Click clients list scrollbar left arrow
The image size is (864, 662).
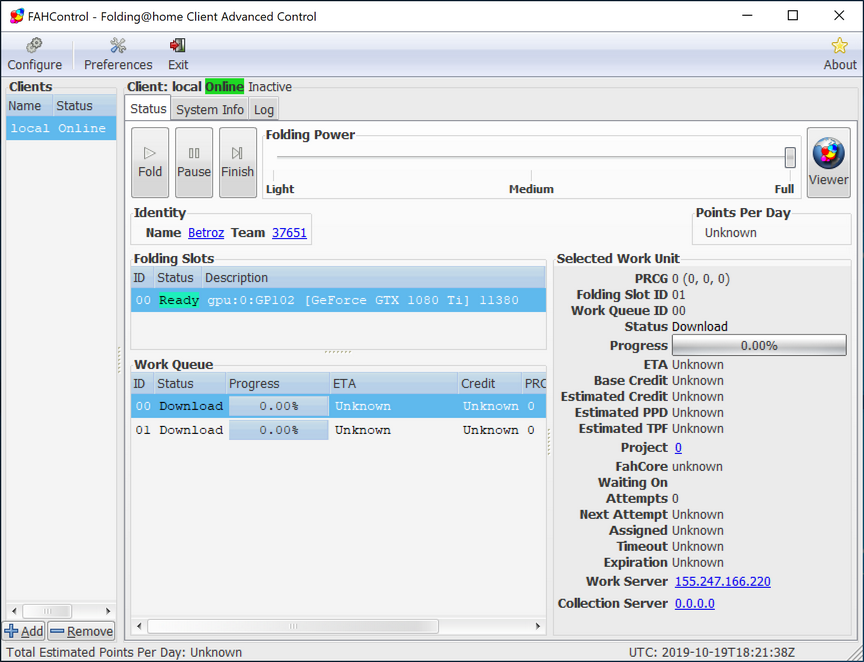tap(14, 611)
